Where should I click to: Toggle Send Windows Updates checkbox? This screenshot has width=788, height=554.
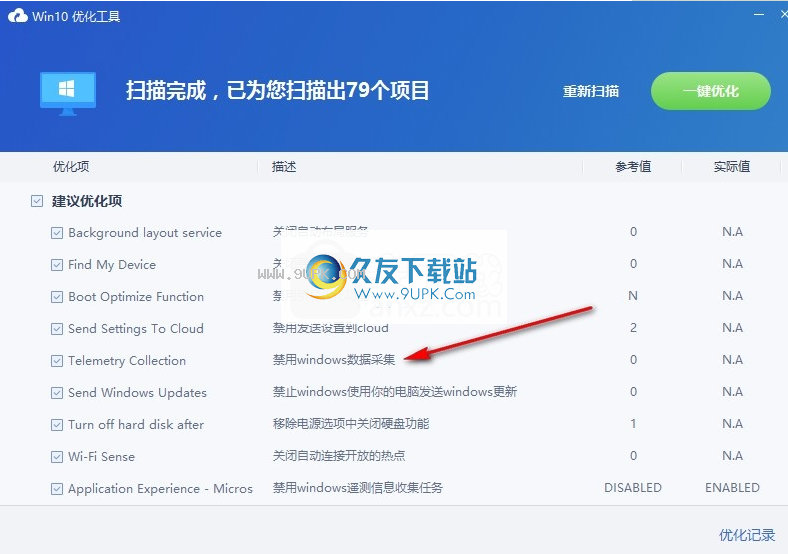57,393
